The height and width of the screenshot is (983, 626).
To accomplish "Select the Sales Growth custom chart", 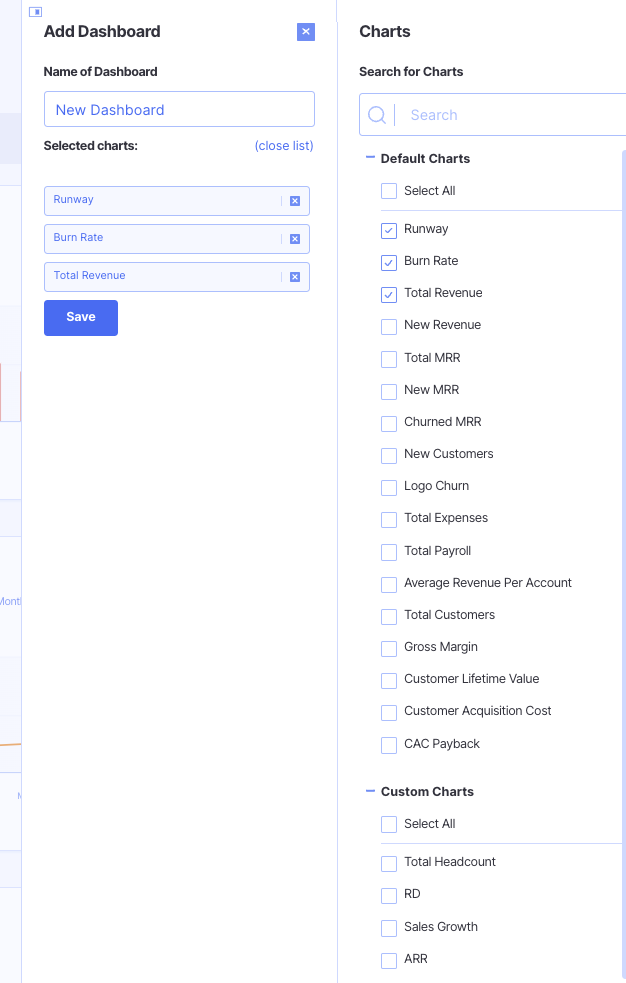I will (389, 928).
